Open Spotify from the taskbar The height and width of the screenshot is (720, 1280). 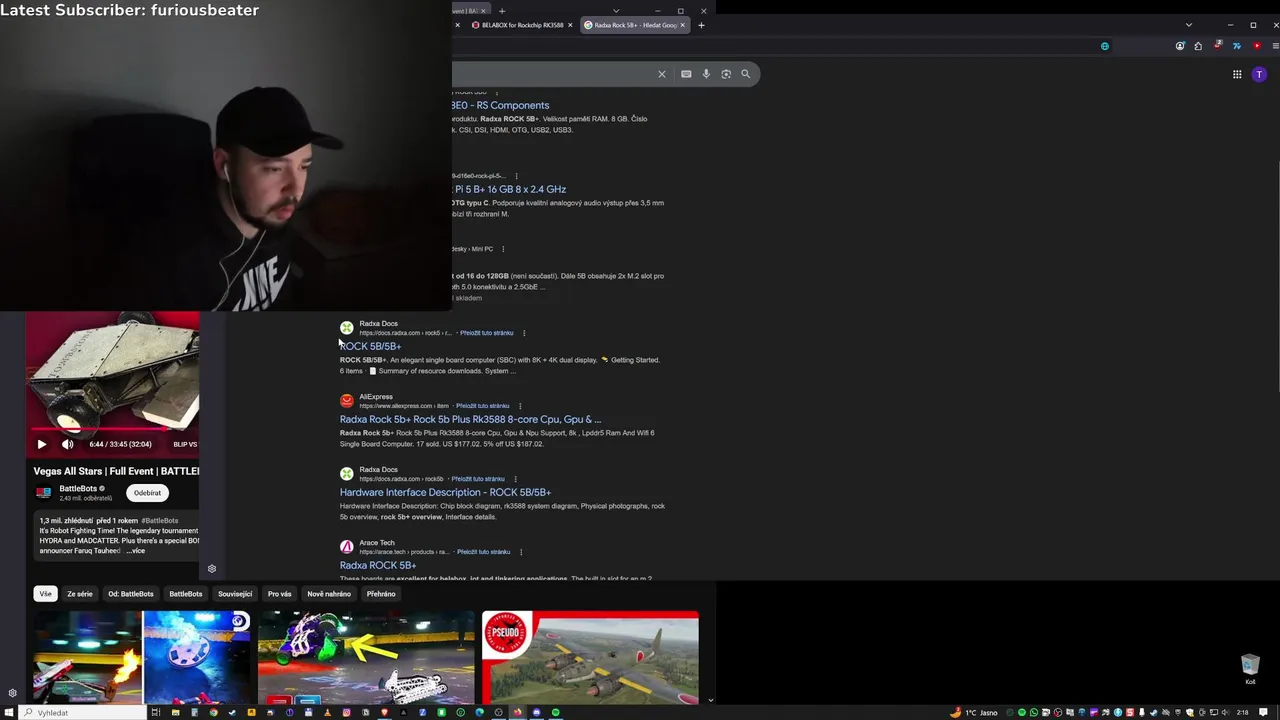[x=556, y=713]
